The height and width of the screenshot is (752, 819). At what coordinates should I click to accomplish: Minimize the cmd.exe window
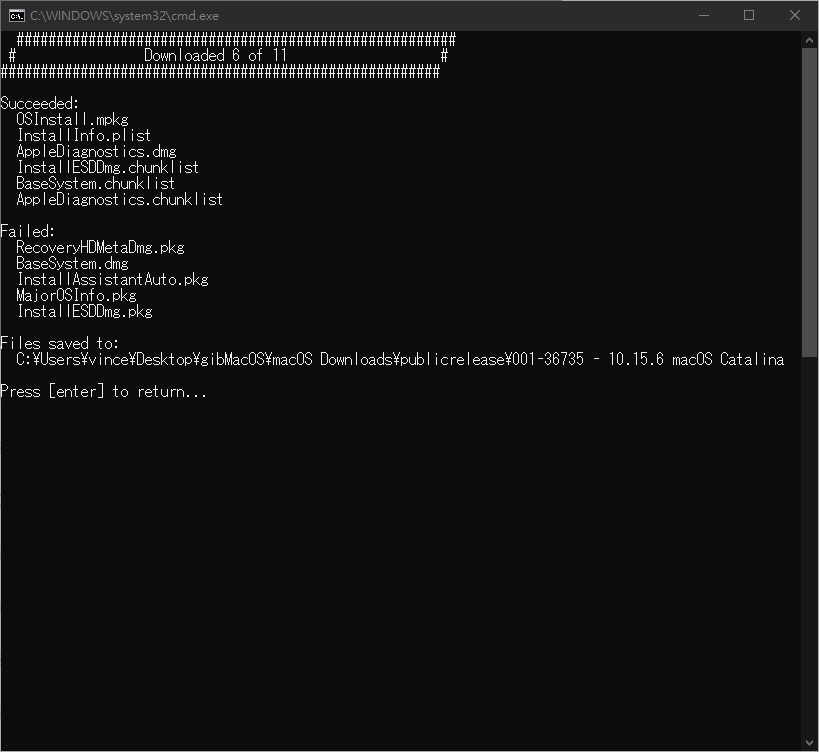703,16
